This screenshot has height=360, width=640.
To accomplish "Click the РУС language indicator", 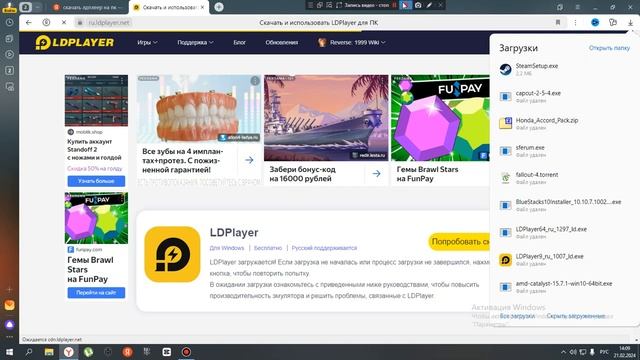I will (x=604, y=352).
